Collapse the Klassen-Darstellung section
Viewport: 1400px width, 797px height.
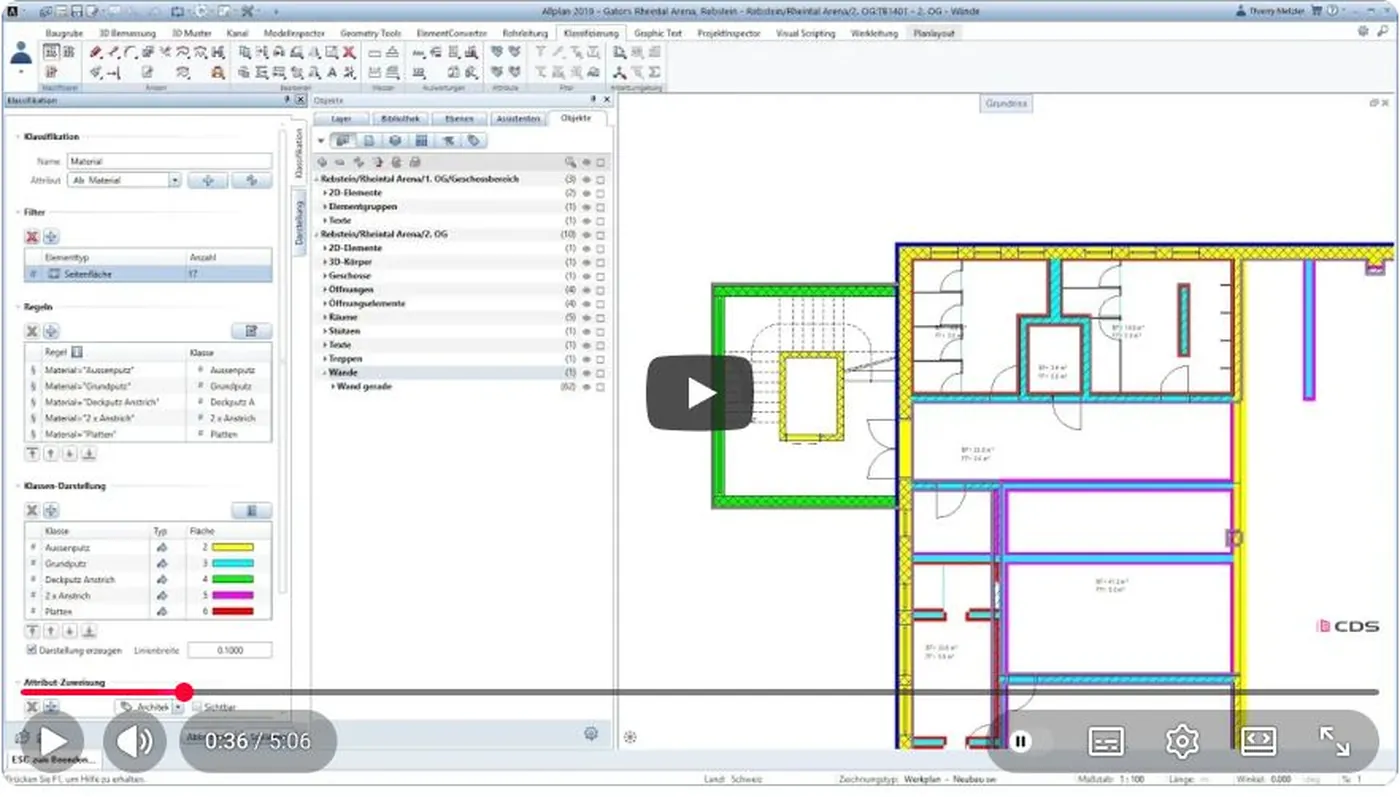point(18,486)
